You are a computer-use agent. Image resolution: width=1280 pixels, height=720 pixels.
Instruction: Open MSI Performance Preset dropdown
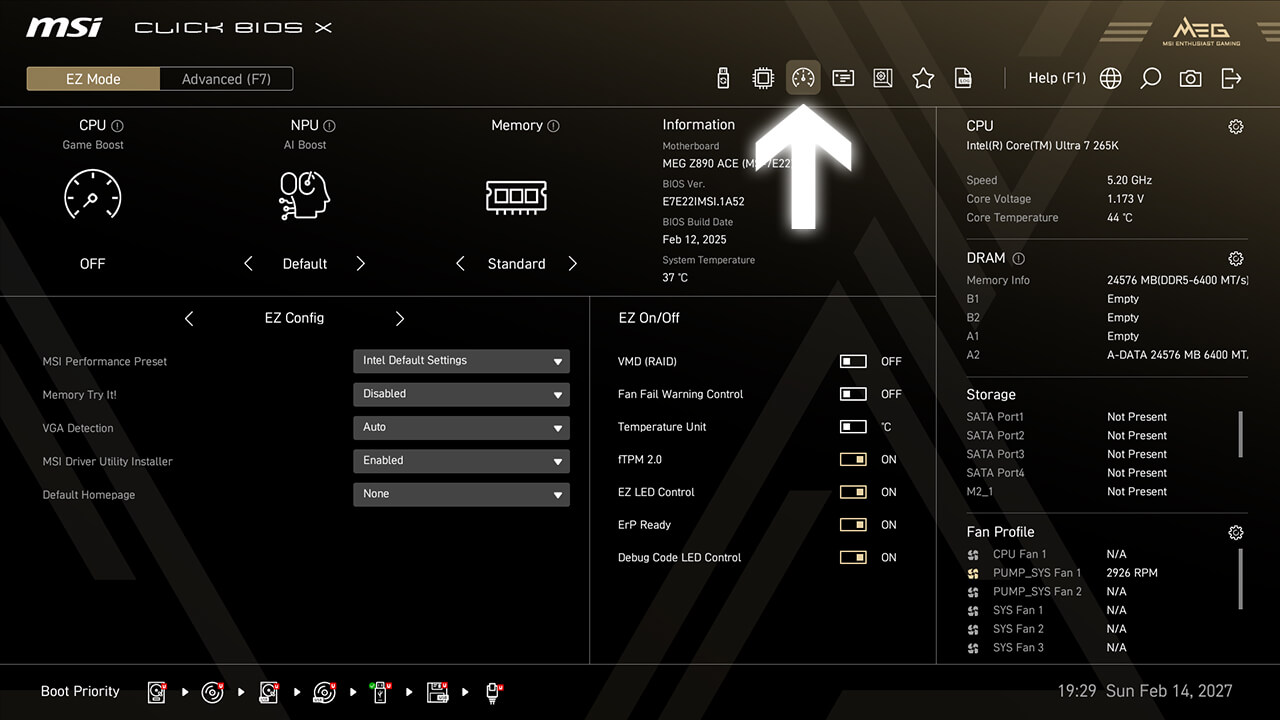[461, 361]
